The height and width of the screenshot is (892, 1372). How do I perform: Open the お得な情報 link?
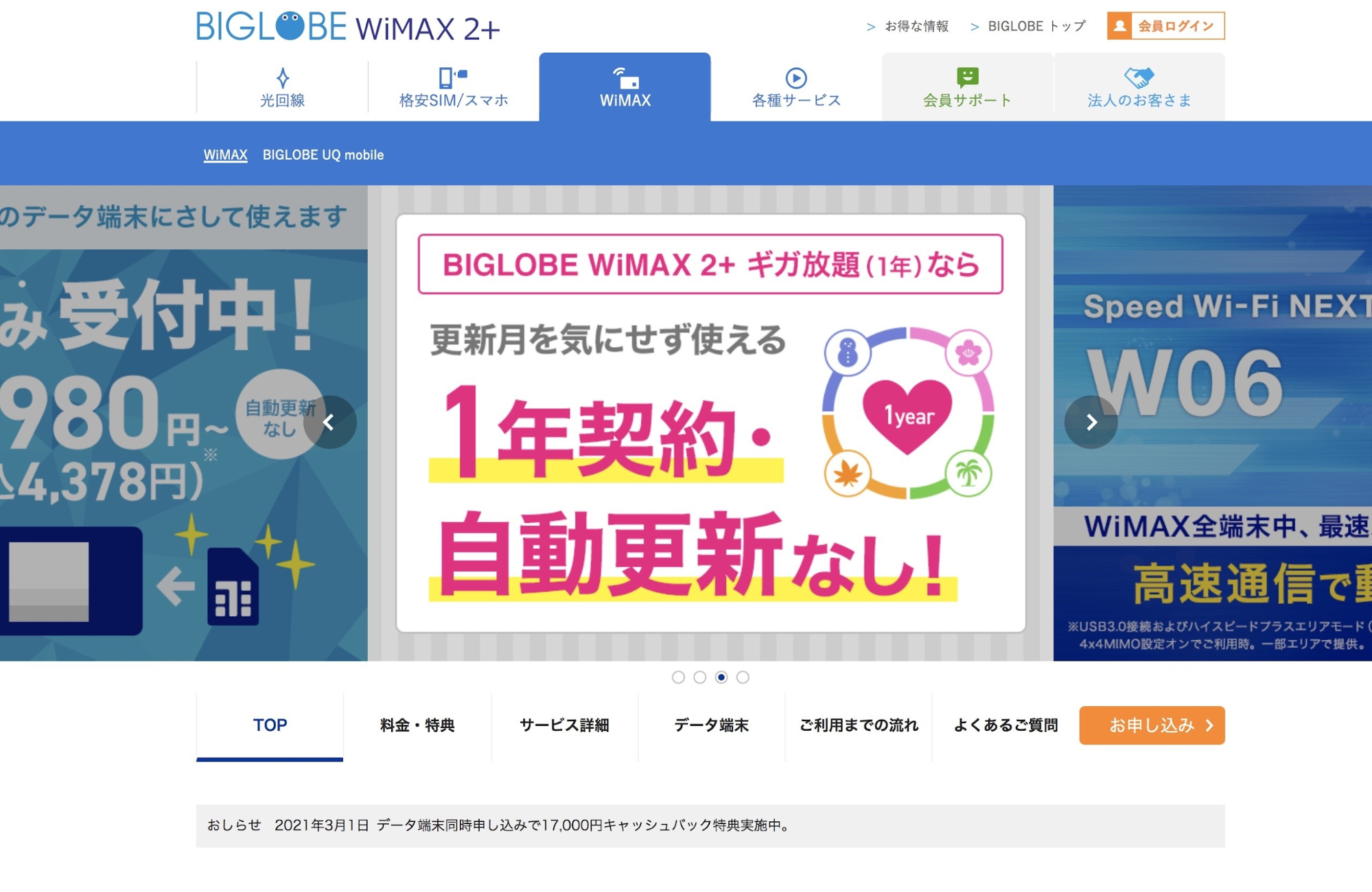click(907, 26)
